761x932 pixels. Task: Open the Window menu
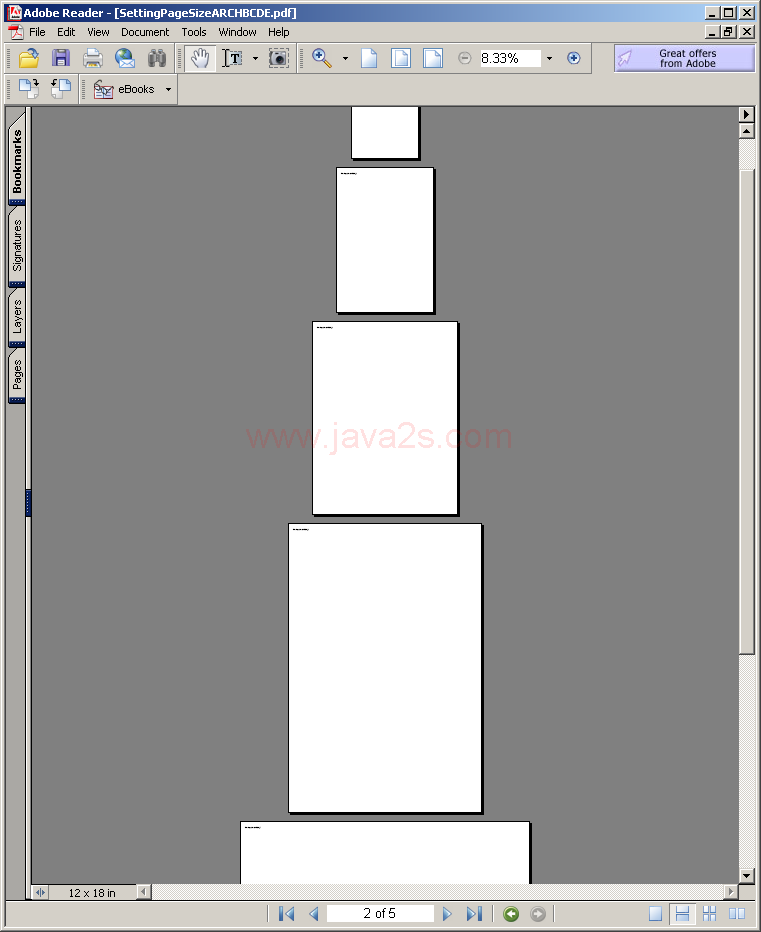[237, 32]
